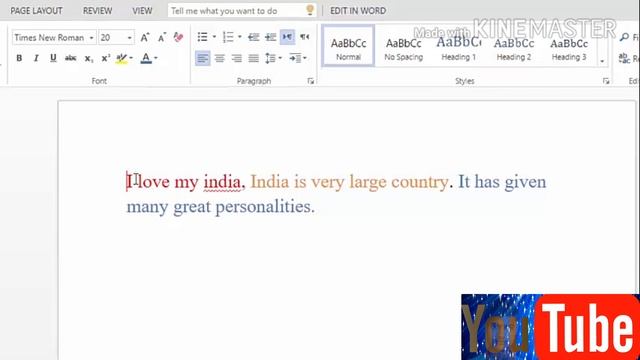Align text right
This screenshot has width=640, height=360.
[237, 58]
